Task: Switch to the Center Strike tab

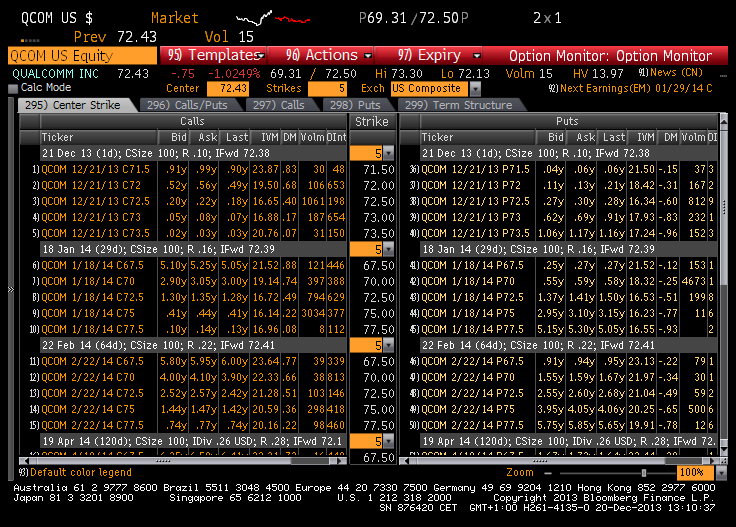Action: [x=73, y=105]
